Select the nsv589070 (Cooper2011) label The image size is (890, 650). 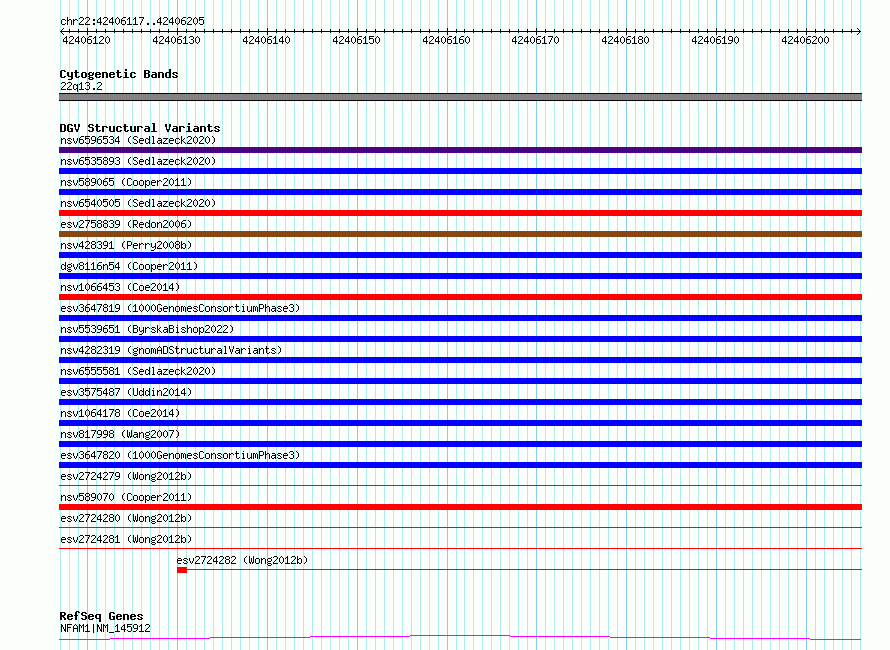click(126, 497)
